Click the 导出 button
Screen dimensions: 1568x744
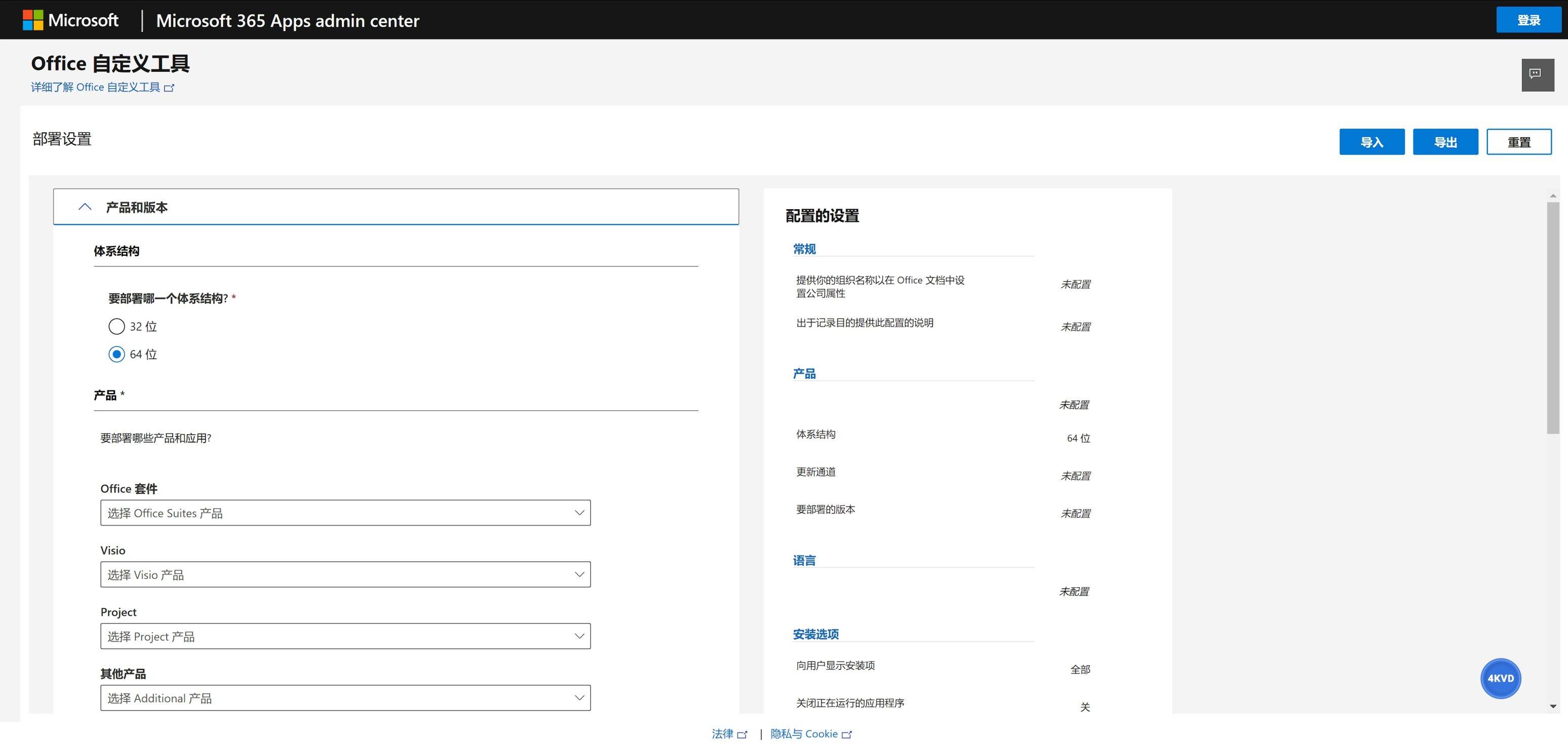click(1445, 142)
